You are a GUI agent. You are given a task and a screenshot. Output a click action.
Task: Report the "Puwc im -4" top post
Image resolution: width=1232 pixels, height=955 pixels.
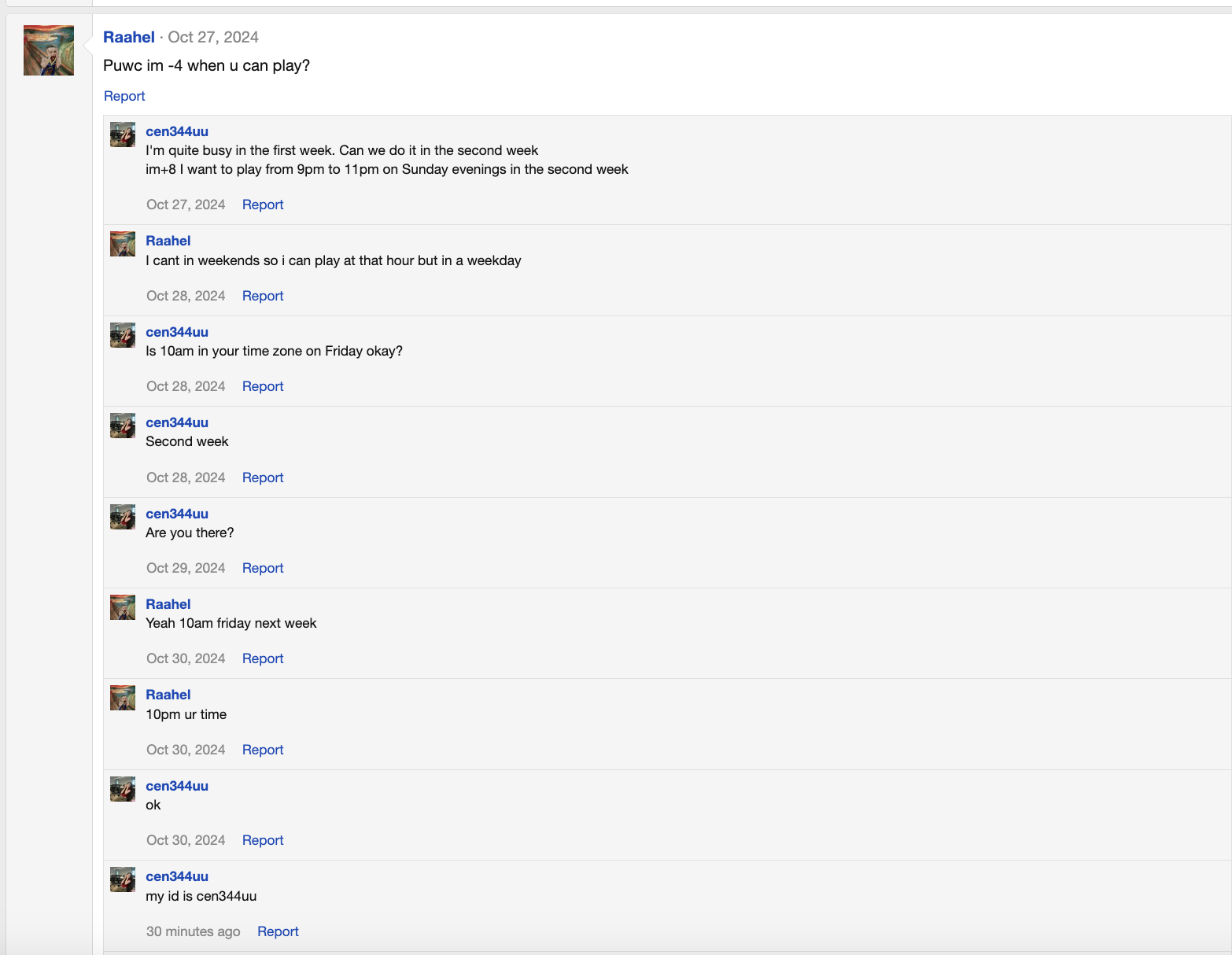124,96
